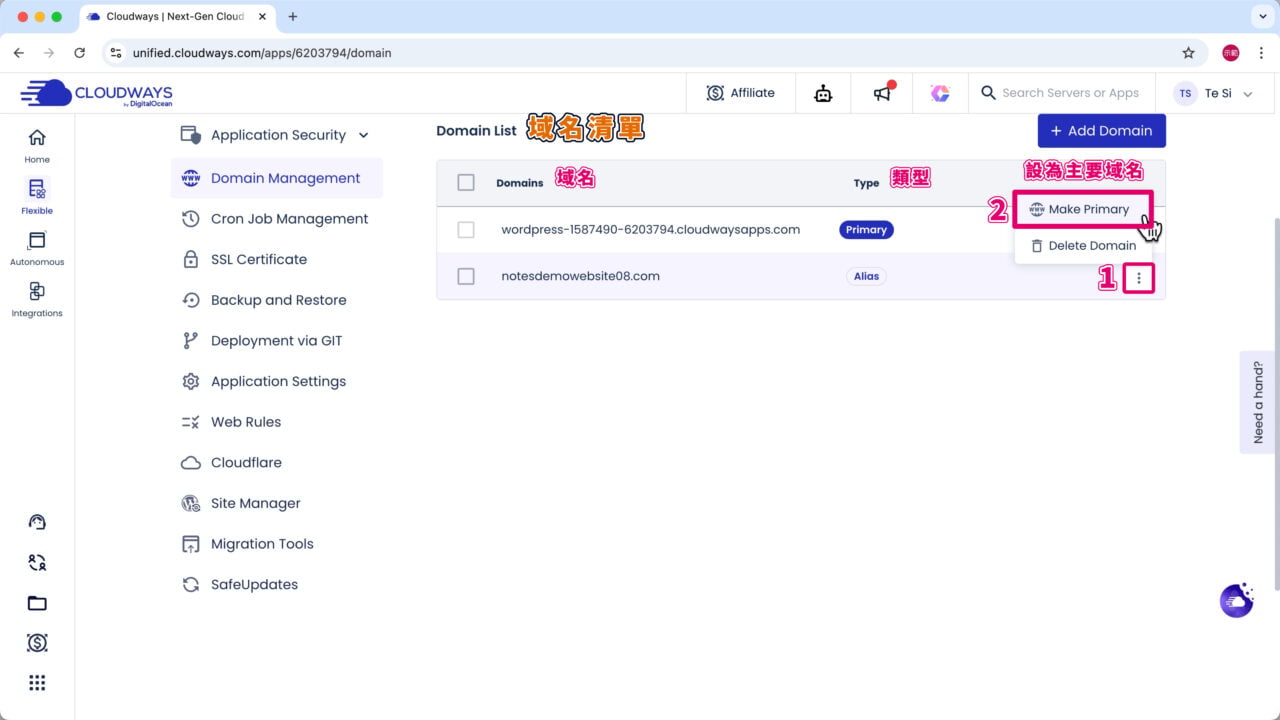
Task: Click the robot assistant icon
Action: tap(823, 93)
